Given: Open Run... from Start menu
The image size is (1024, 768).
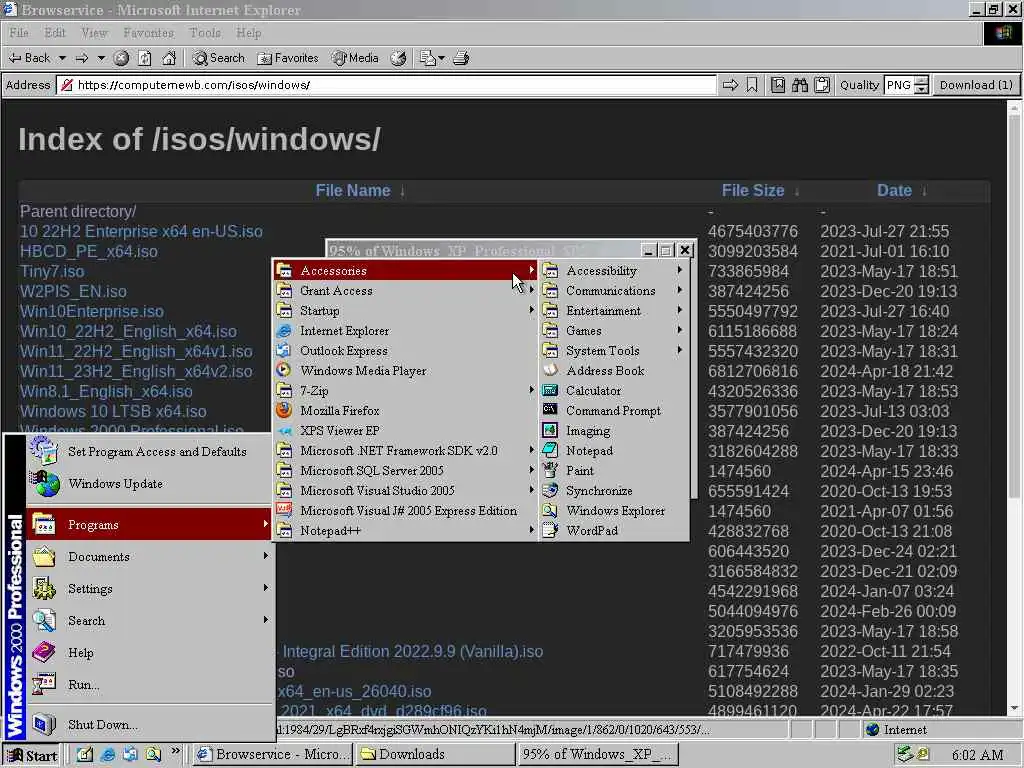Looking at the screenshot, I should pyautogui.click(x=150, y=685).
